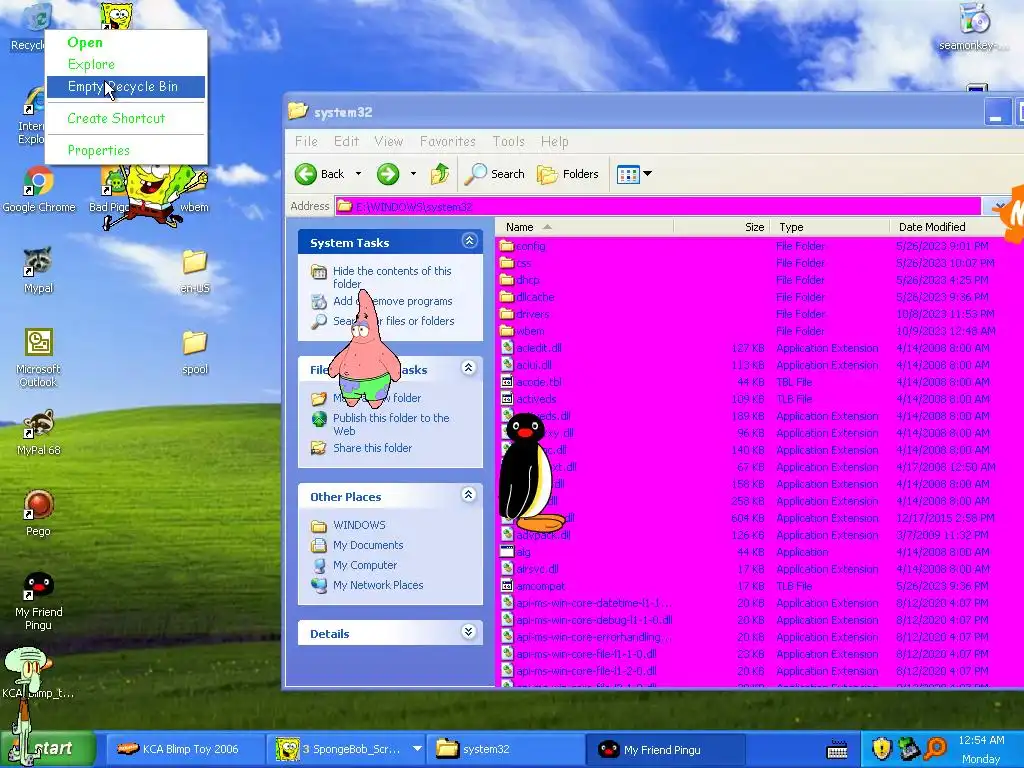Open the Edit menu
1024x768 pixels.
(x=346, y=142)
